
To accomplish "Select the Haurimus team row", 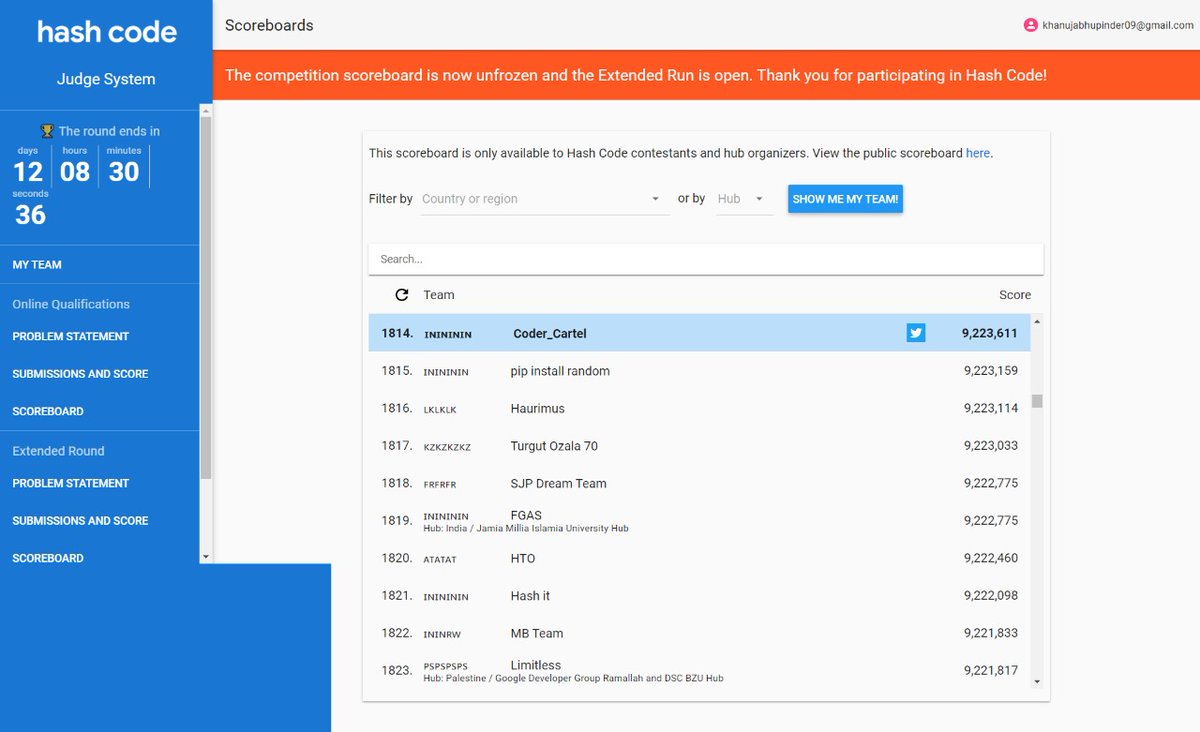I will click(x=699, y=408).
